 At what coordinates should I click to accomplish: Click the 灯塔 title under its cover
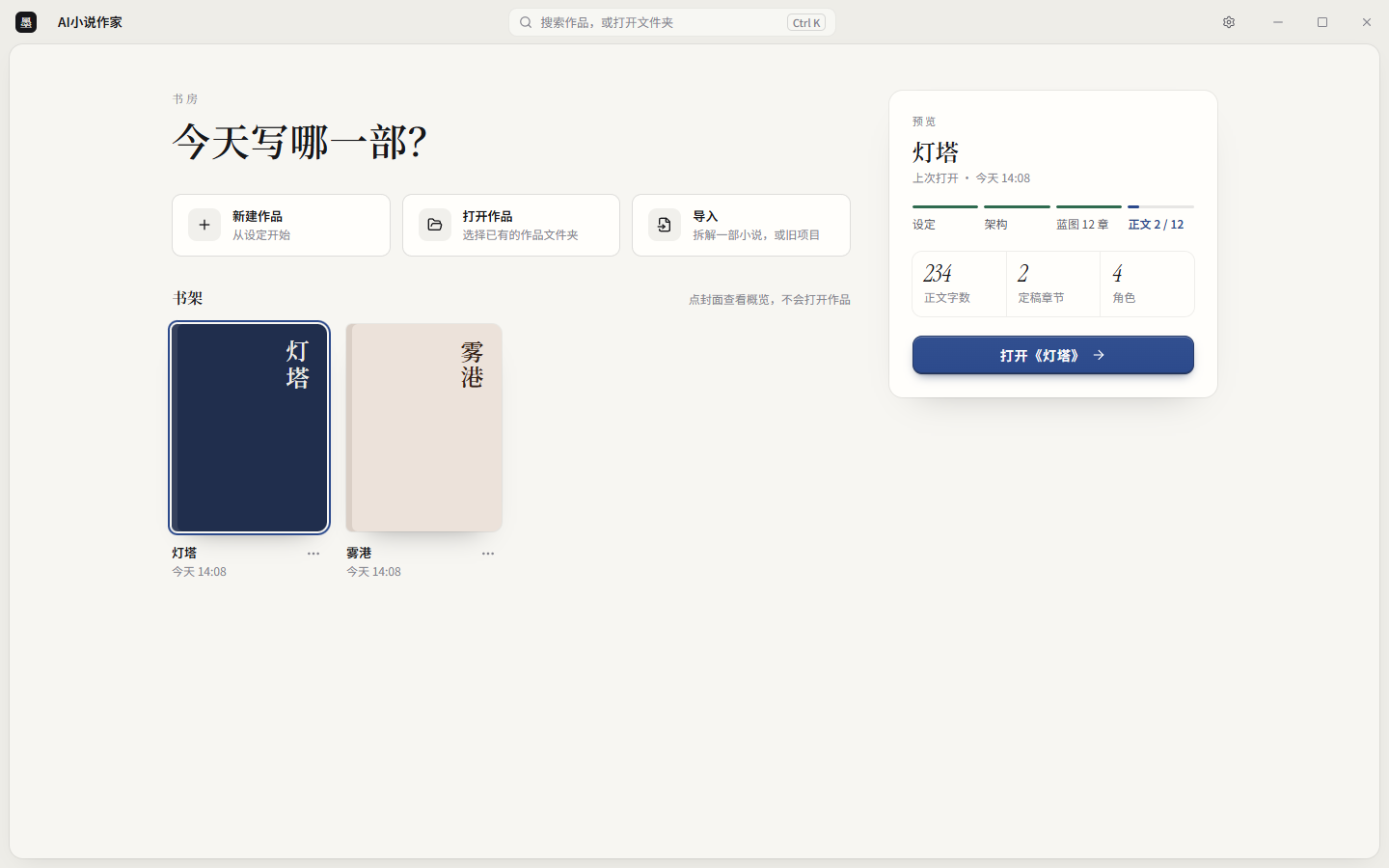[184, 553]
